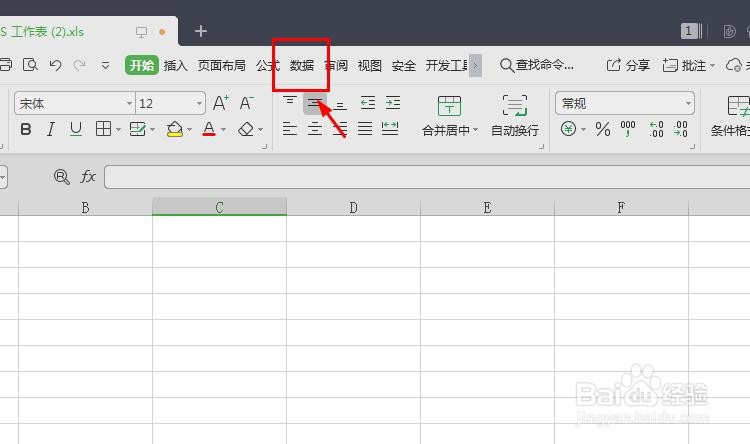Toggle underline formatting
Image resolution: width=750 pixels, height=444 pixels.
coord(76,129)
